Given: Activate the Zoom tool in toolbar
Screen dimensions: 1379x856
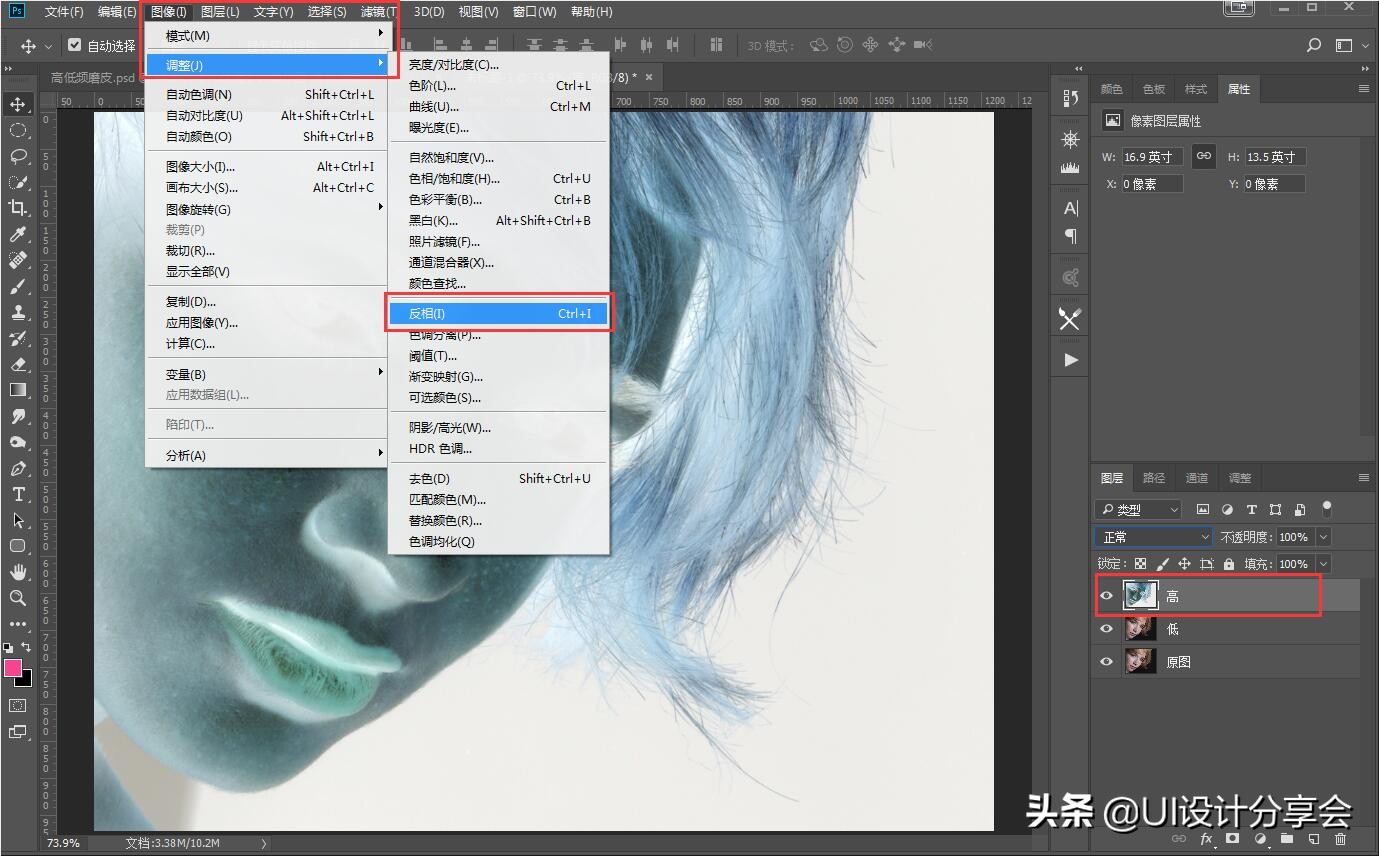Looking at the screenshot, I should pyautogui.click(x=18, y=598).
